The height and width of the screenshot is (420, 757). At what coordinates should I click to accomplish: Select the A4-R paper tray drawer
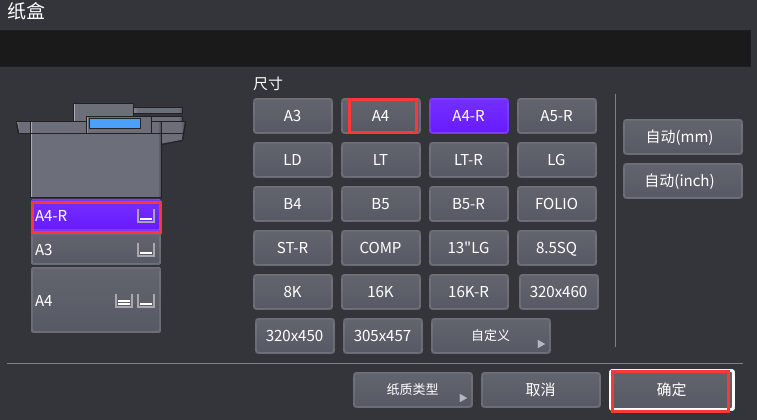click(x=95, y=215)
